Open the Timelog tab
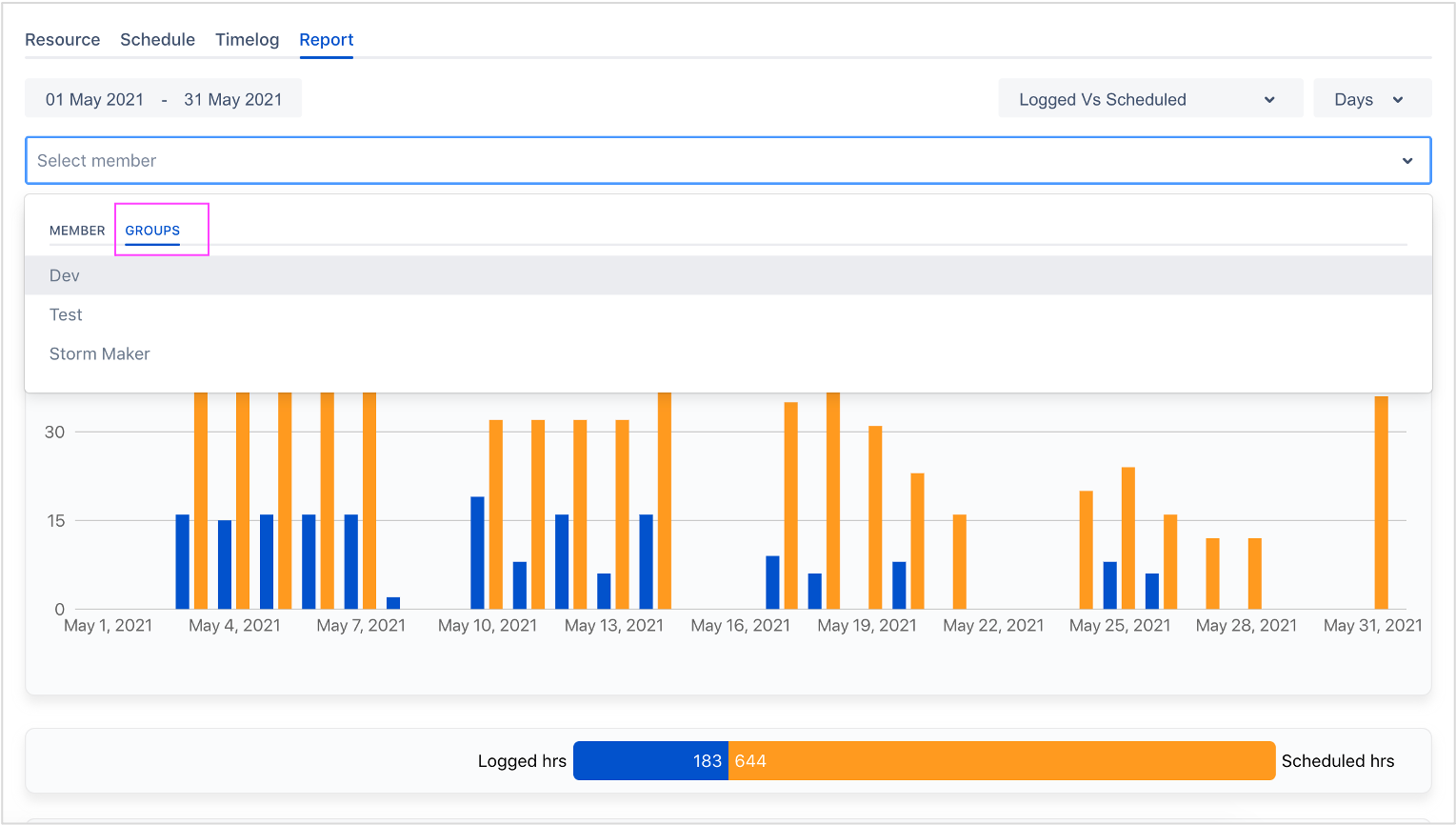Image resolution: width=1456 pixels, height=825 pixels. point(247,40)
